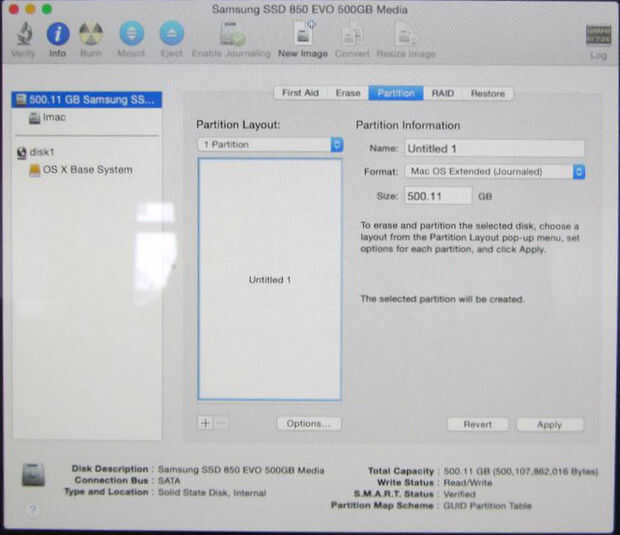Click the Mount toolbar icon
The image size is (620, 535).
point(131,33)
